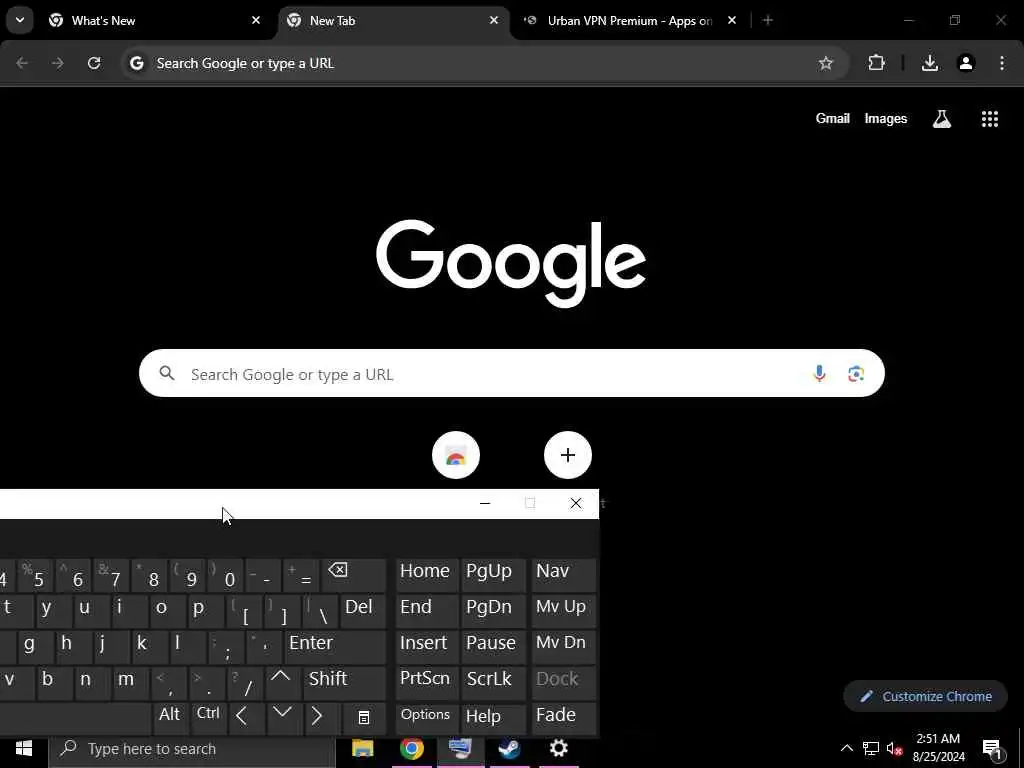Open a new browser tab with plus
Screen dimensions: 1024x768
coord(768,20)
